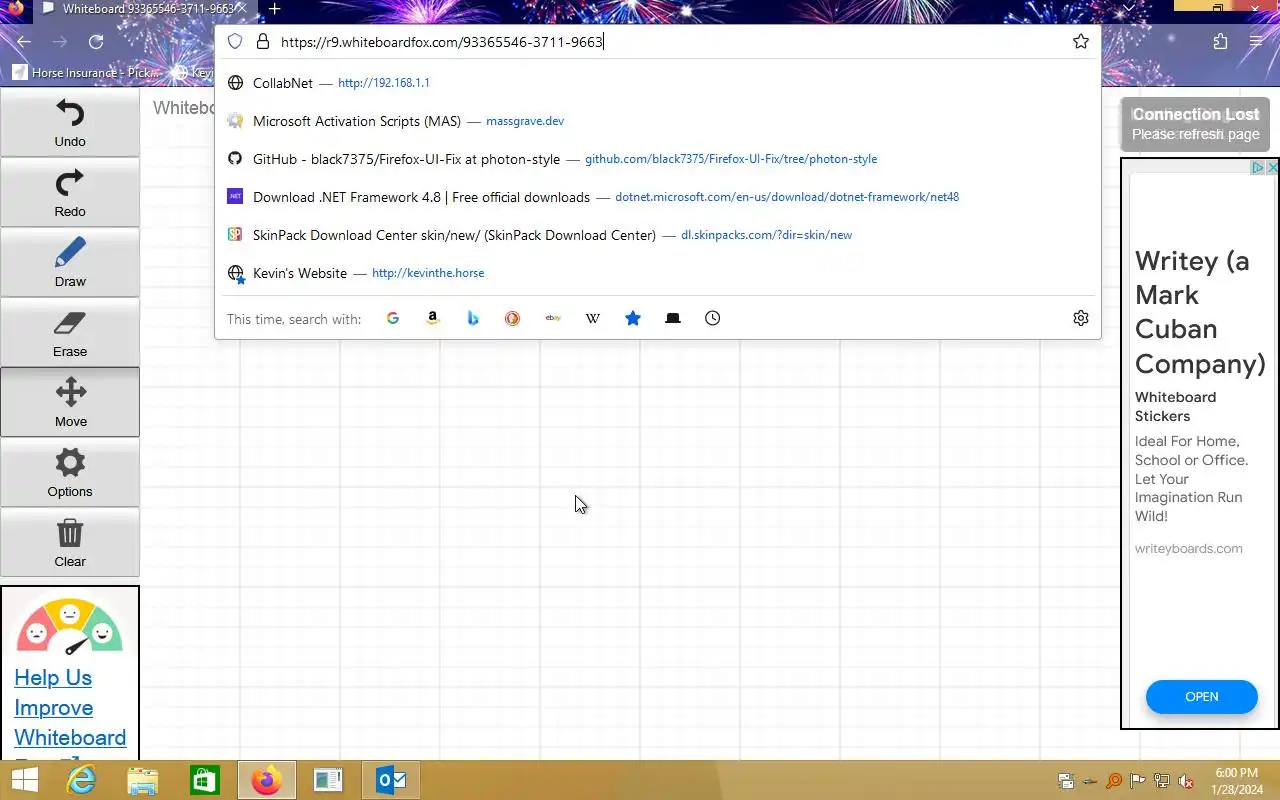
Task: Open Firefox hamburger menu
Action: pos(1256,42)
